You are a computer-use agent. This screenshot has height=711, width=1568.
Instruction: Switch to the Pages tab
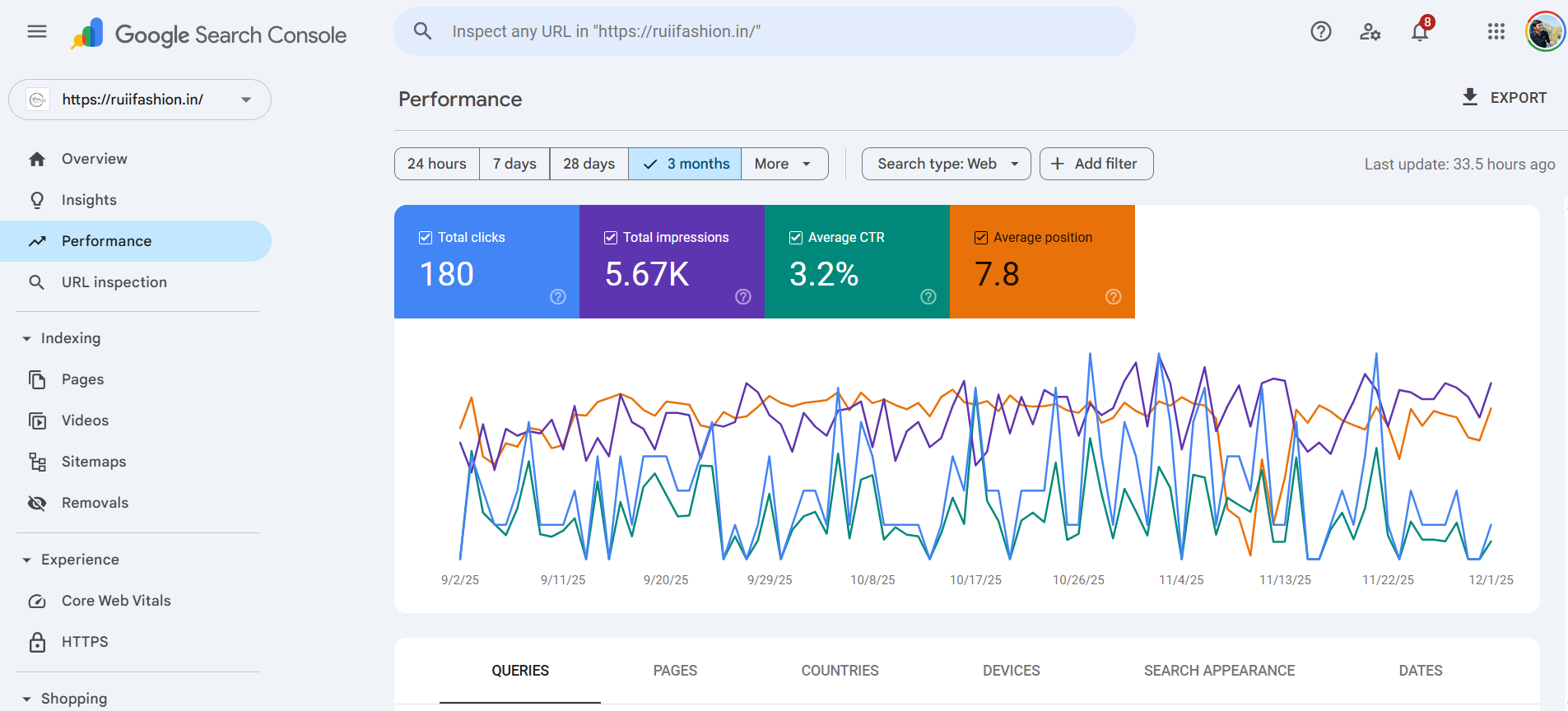point(675,671)
